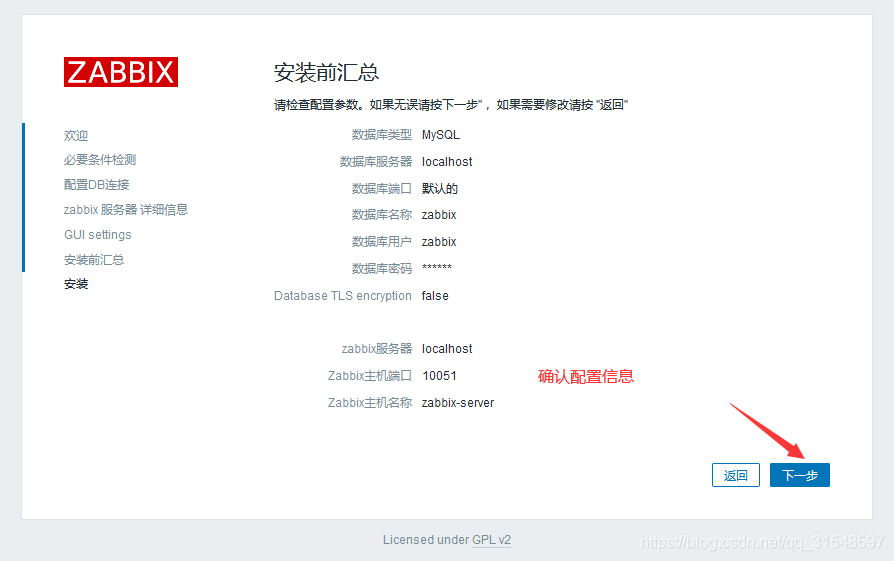Click the 默认的 database port value
894x561 pixels.
coord(440,189)
